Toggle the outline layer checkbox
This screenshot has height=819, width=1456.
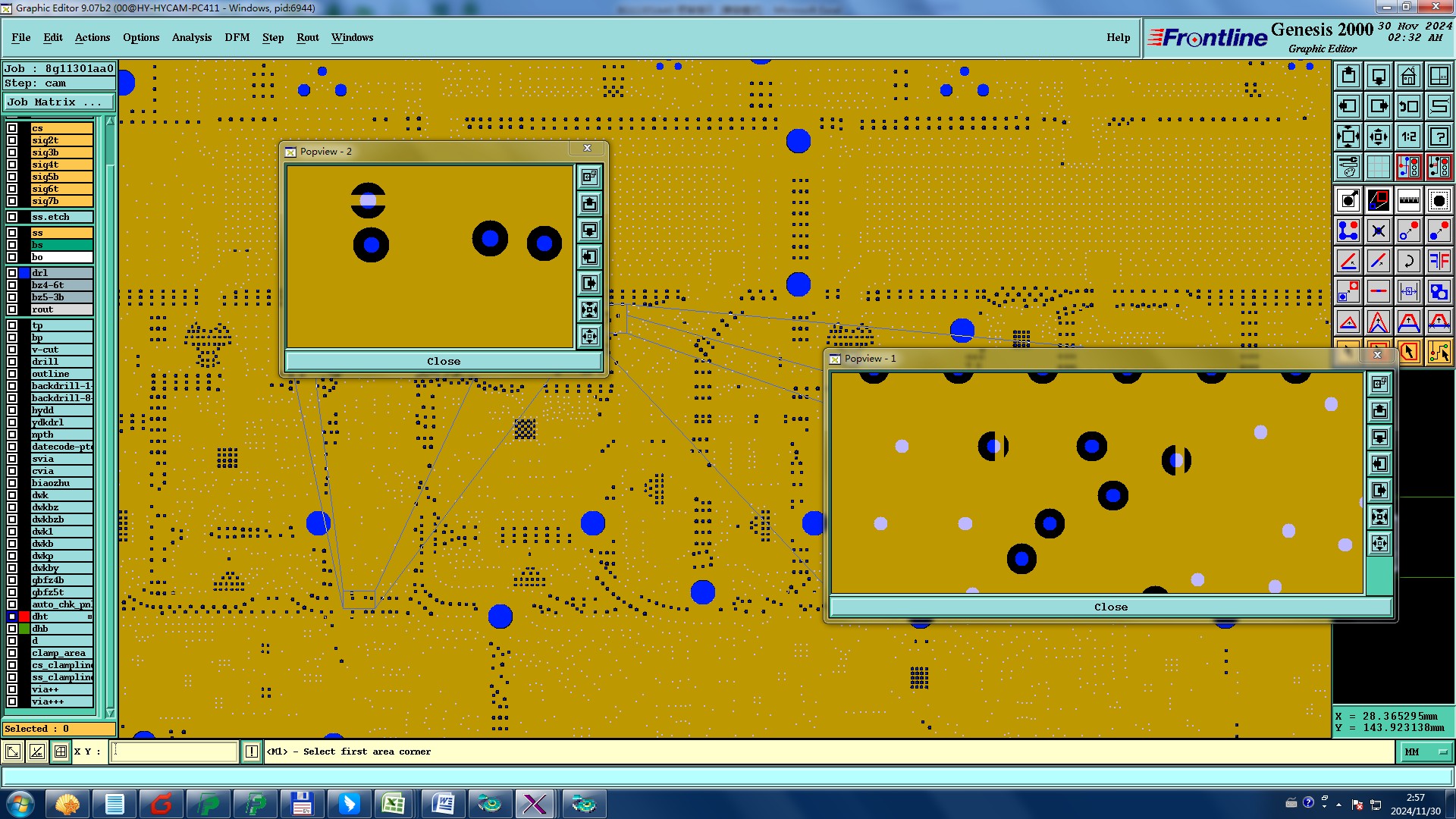pyautogui.click(x=12, y=374)
